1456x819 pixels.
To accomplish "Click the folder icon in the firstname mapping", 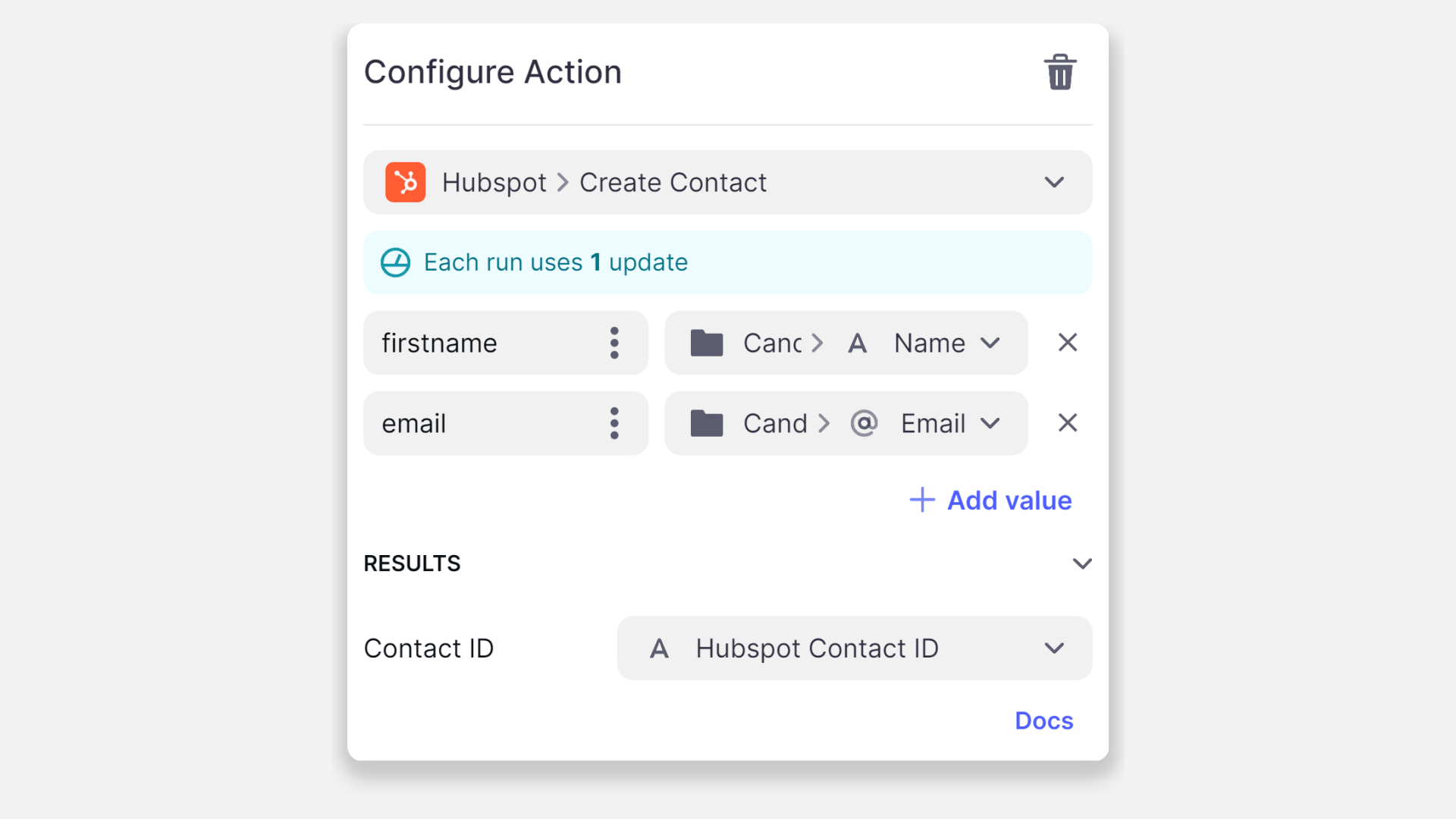I will (x=707, y=343).
